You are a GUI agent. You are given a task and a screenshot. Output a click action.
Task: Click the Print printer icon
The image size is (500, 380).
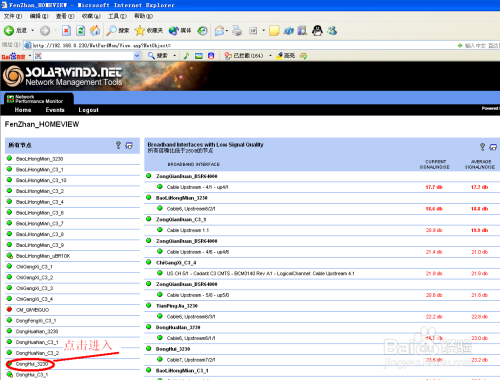237,31
